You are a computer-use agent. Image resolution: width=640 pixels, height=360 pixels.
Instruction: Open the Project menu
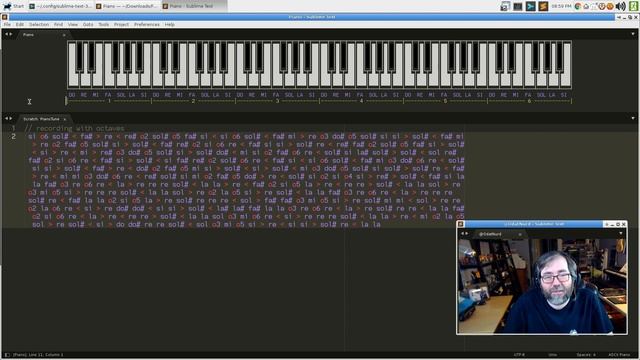(x=121, y=24)
